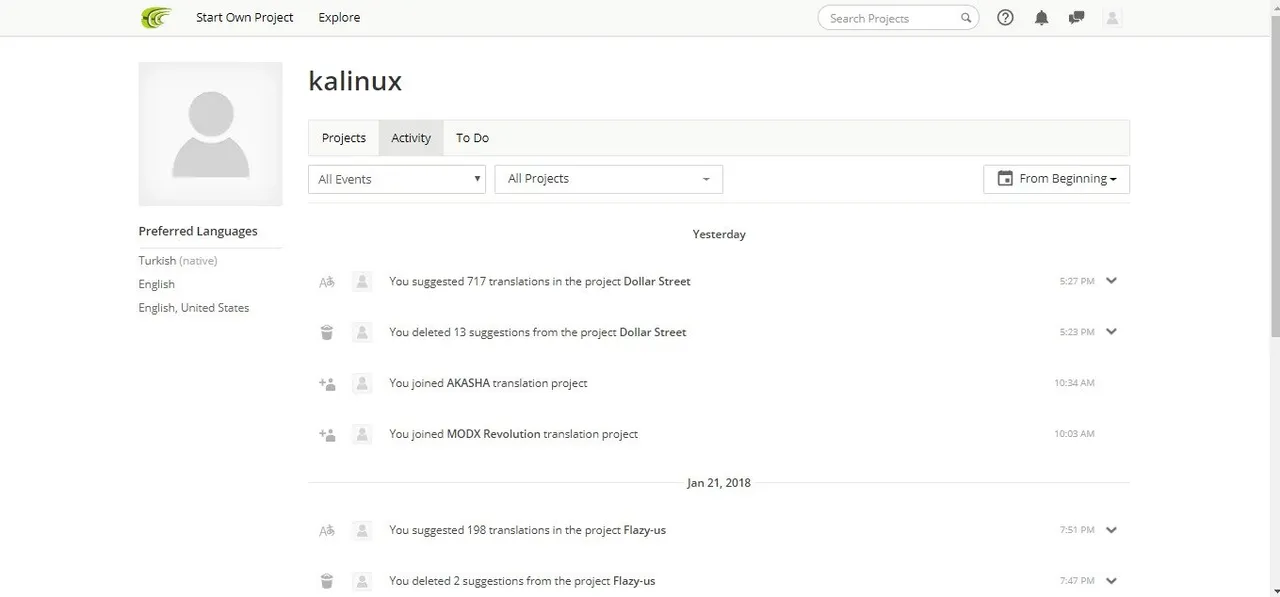Expand the 2 deleted suggestions Flazy-us details
This screenshot has height=597, width=1280.
1111,581
